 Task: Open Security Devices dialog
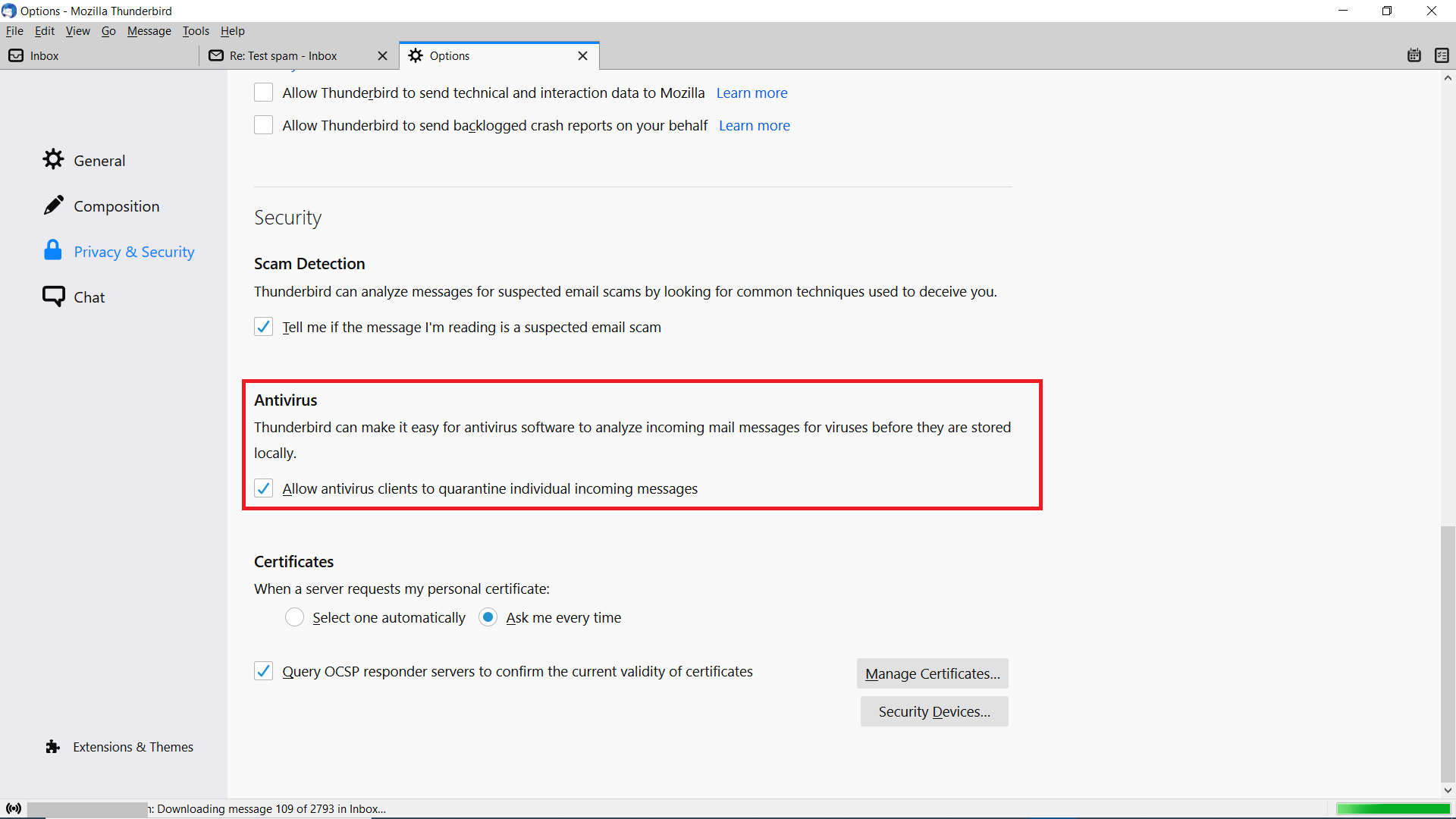click(934, 711)
